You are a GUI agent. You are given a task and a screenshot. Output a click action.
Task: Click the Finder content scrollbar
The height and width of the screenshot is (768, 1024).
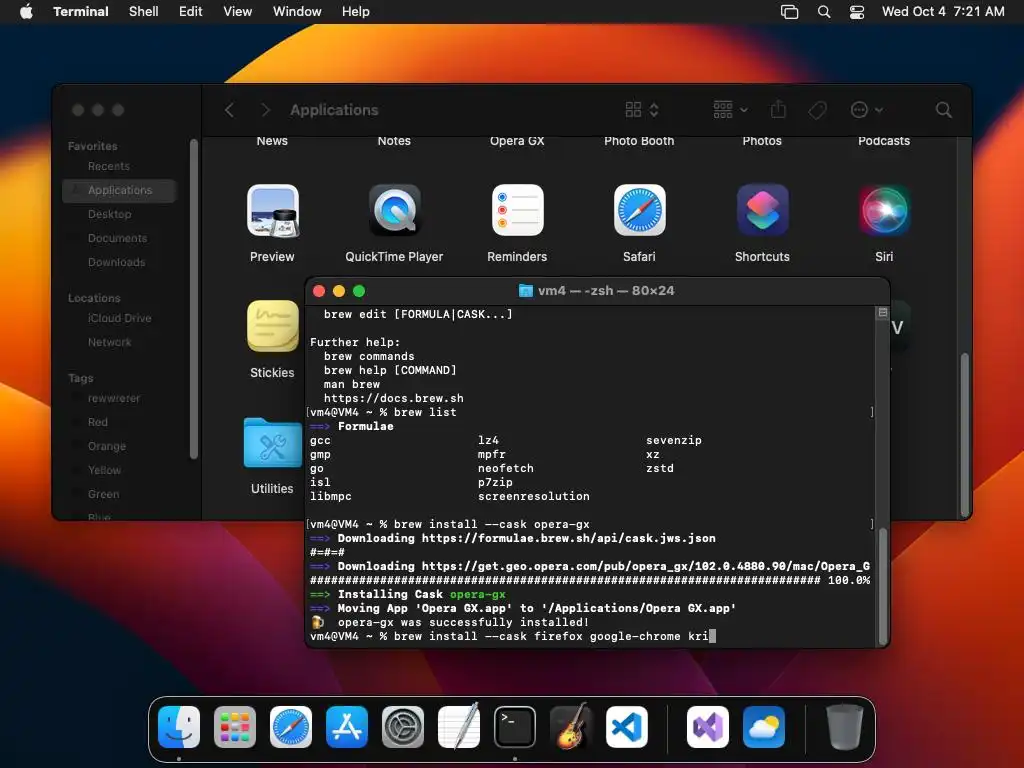pos(964,435)
